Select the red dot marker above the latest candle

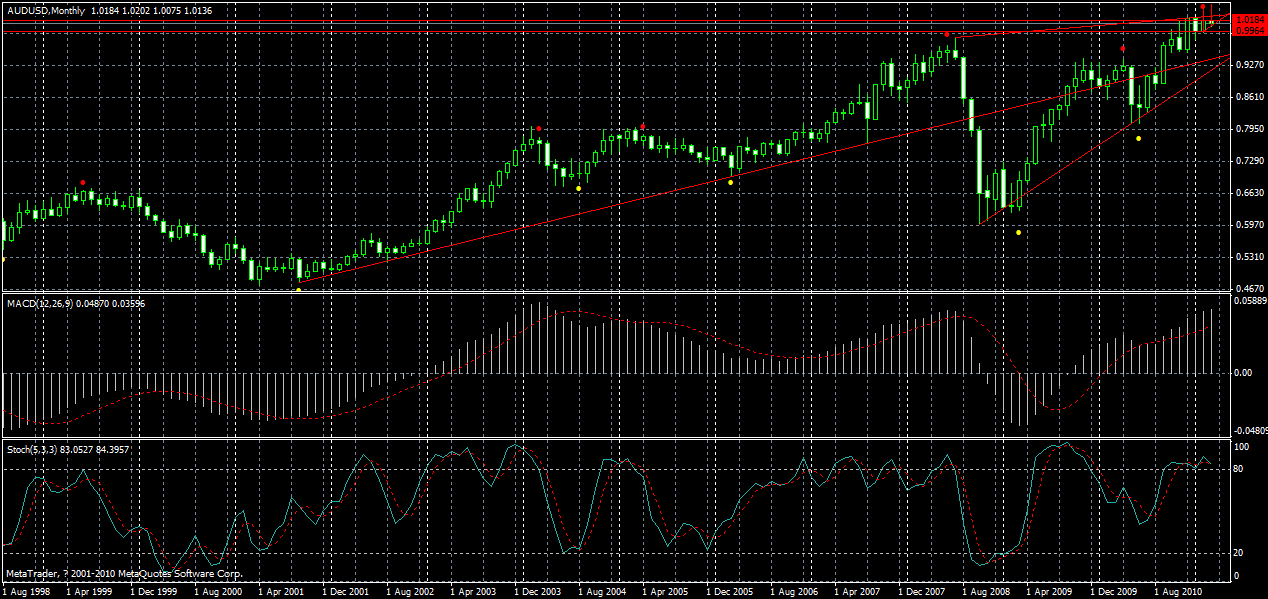coord(1203,7)
